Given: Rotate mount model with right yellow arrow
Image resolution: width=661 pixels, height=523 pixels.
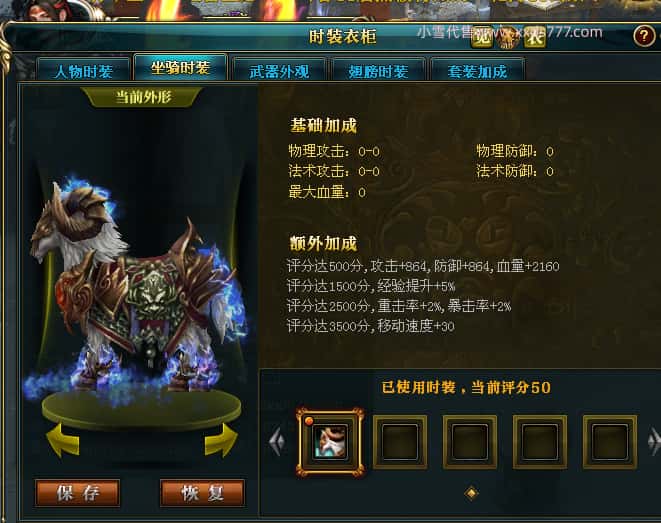Looking at the screenshot, I should (221, 440).
